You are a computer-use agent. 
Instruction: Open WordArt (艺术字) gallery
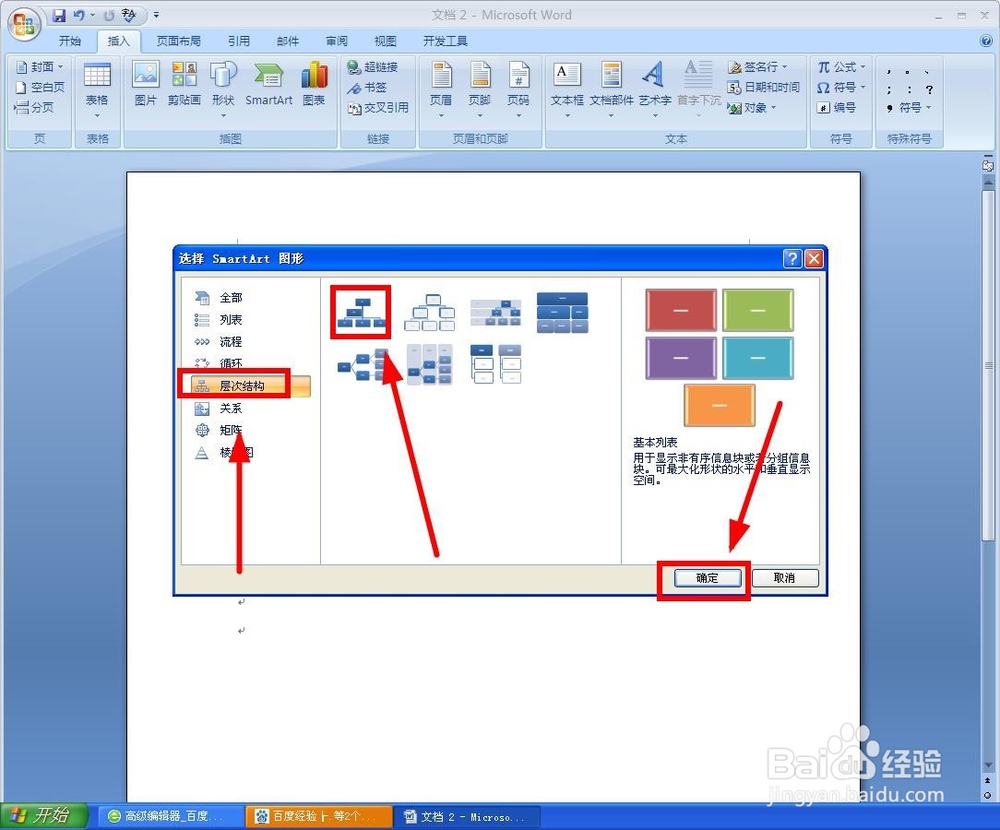click(655, 89)
